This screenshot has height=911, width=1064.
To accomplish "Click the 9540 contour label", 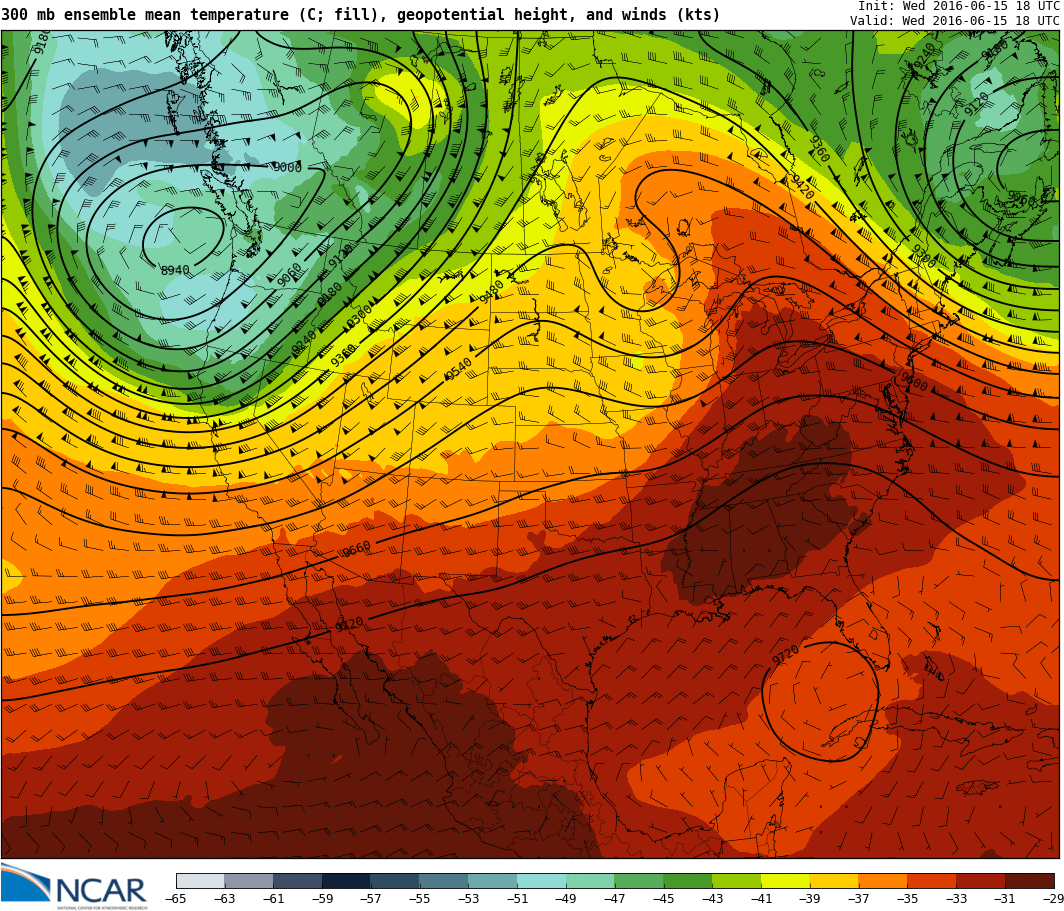I will click(x=458, y=370).
